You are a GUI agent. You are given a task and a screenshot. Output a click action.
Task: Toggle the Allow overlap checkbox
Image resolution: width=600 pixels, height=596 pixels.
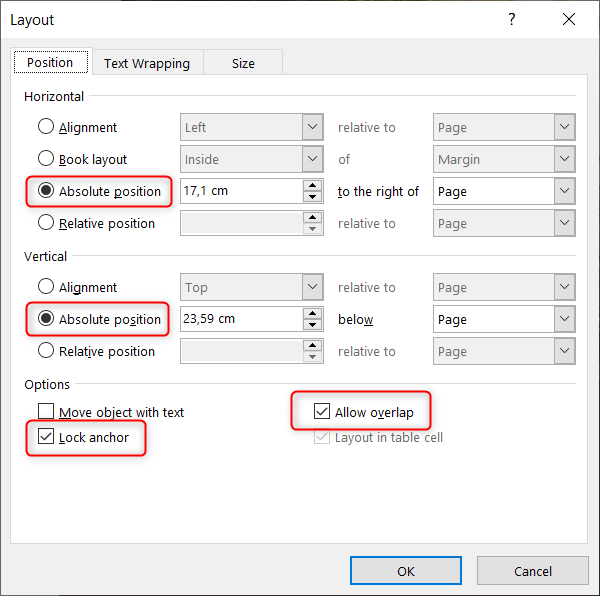point(322,411)
